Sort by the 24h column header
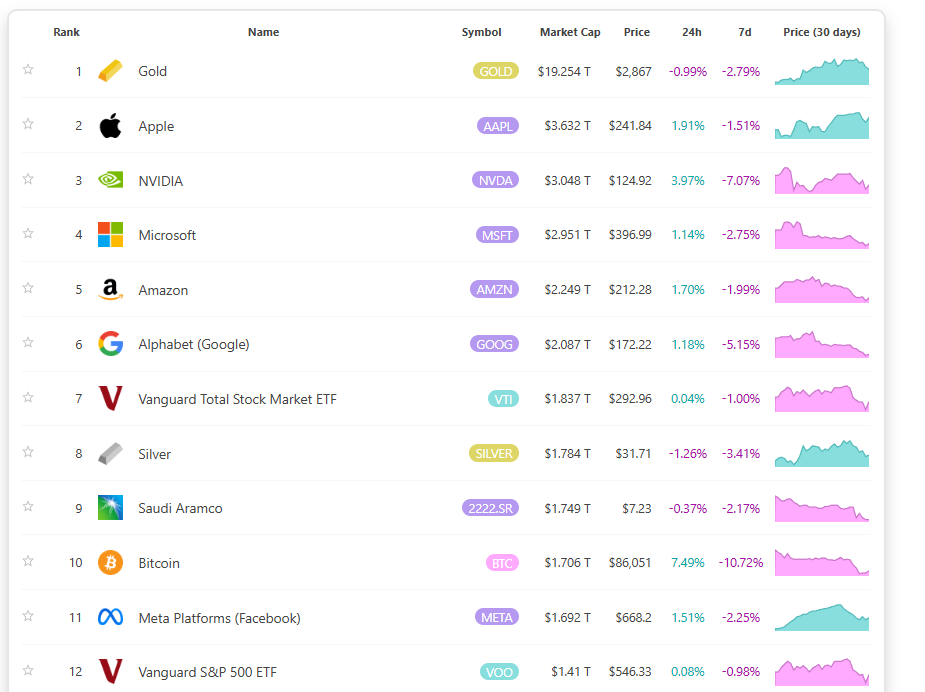 coord(692,32)
